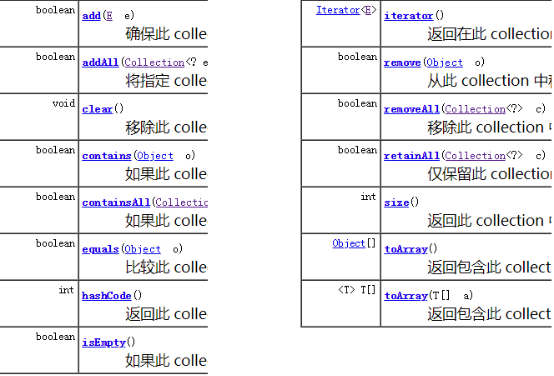
Task: Select the boolean return type of retainAll
Action: (x=358, y=150)
